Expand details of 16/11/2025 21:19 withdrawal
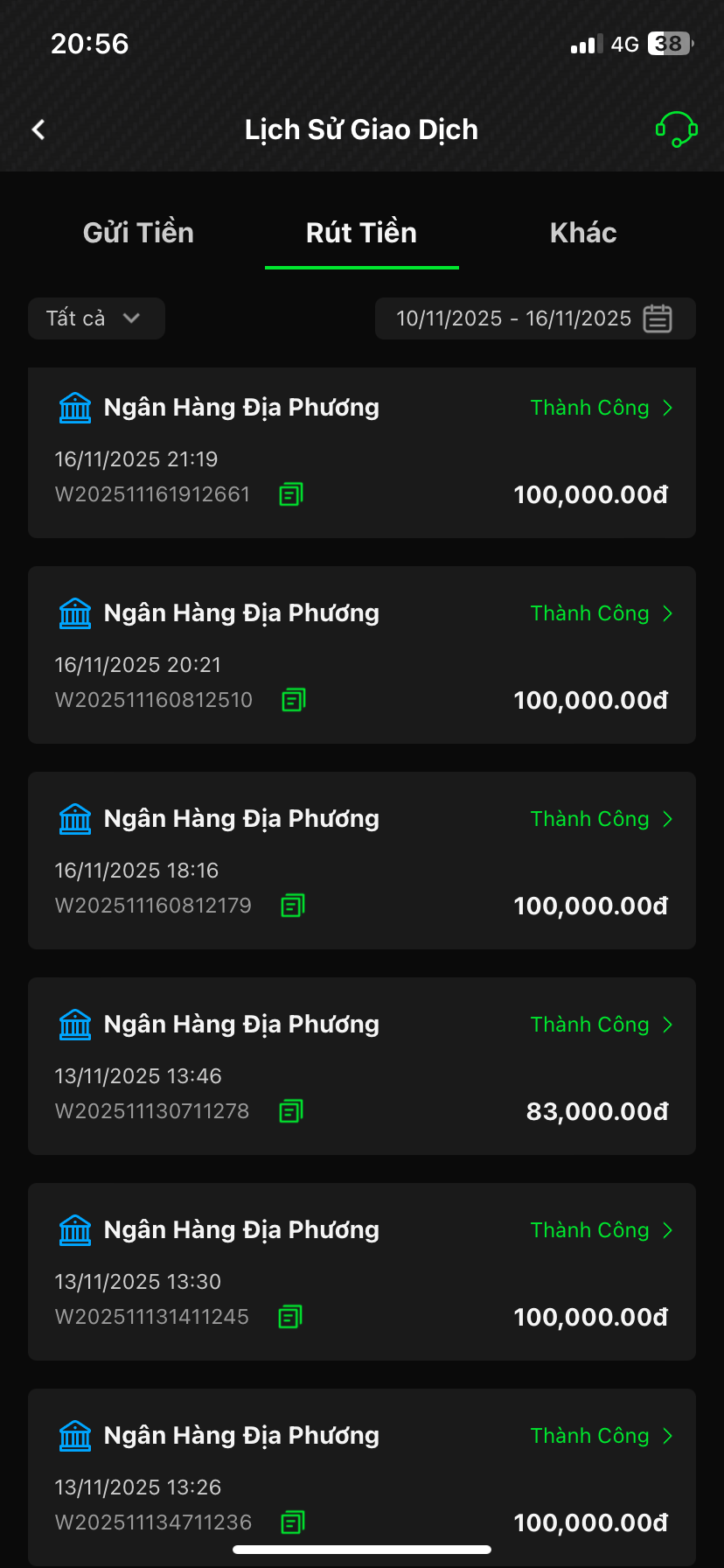The image size is (724, 1568). pyautogui.click(x=668, y=408)
